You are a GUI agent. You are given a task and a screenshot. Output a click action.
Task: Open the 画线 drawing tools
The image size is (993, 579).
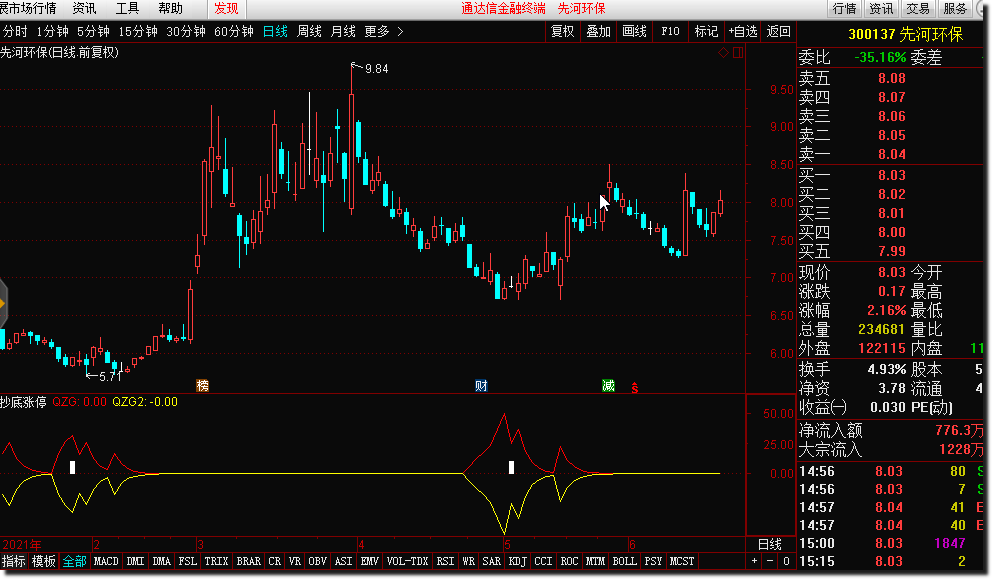pos(635,31)
